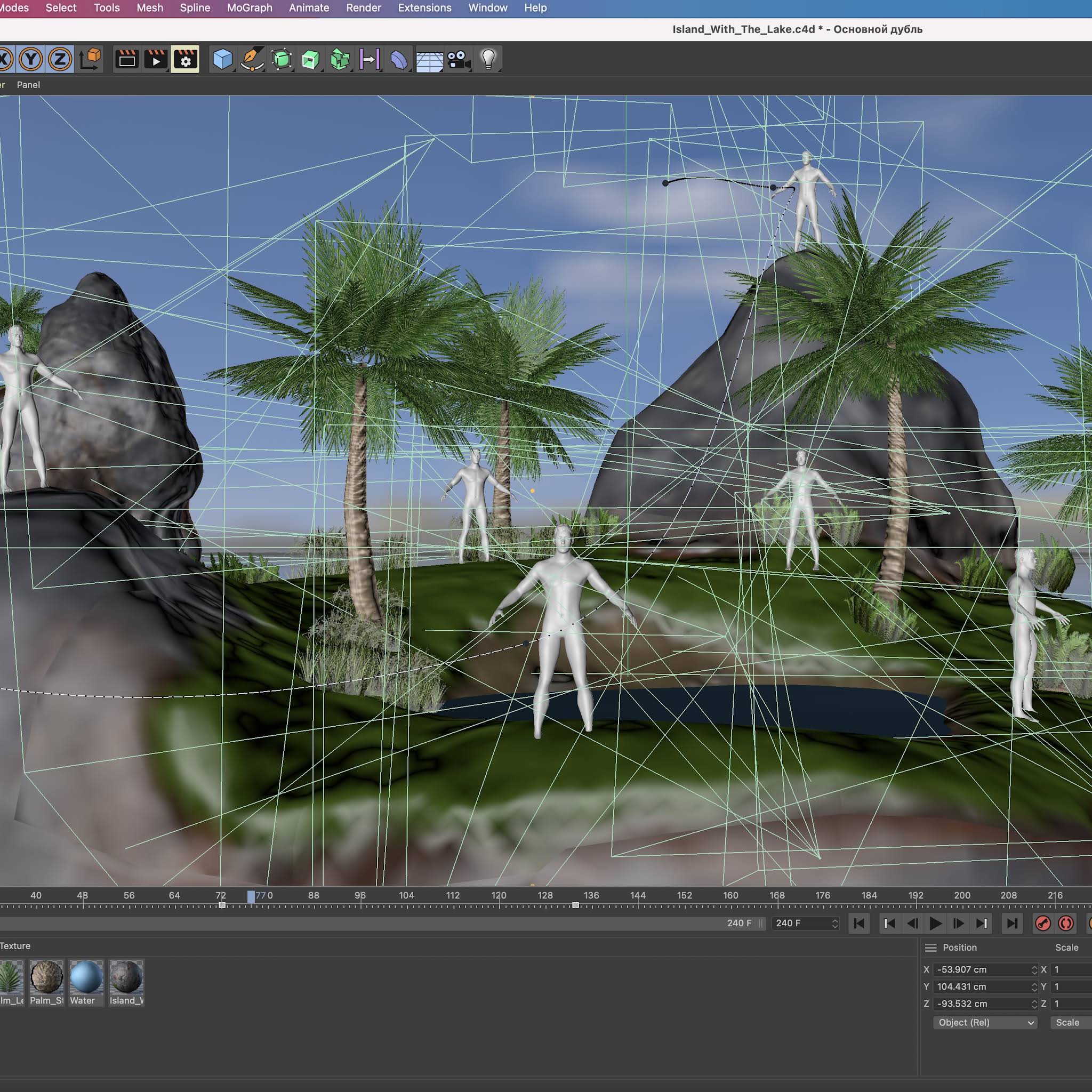Select the Island_V material thumbnail
1092x1092 pixels.
click(126, 982)
